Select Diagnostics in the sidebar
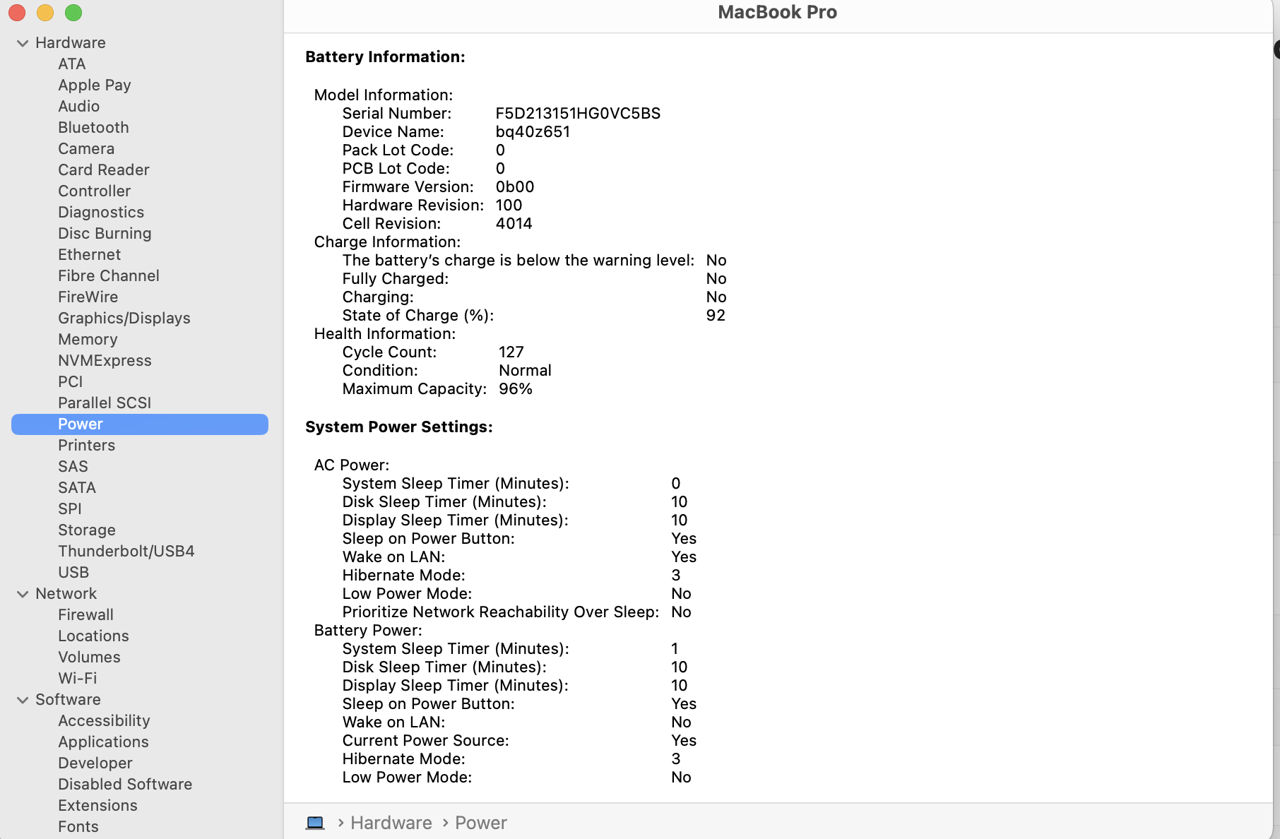 point(101,212)
